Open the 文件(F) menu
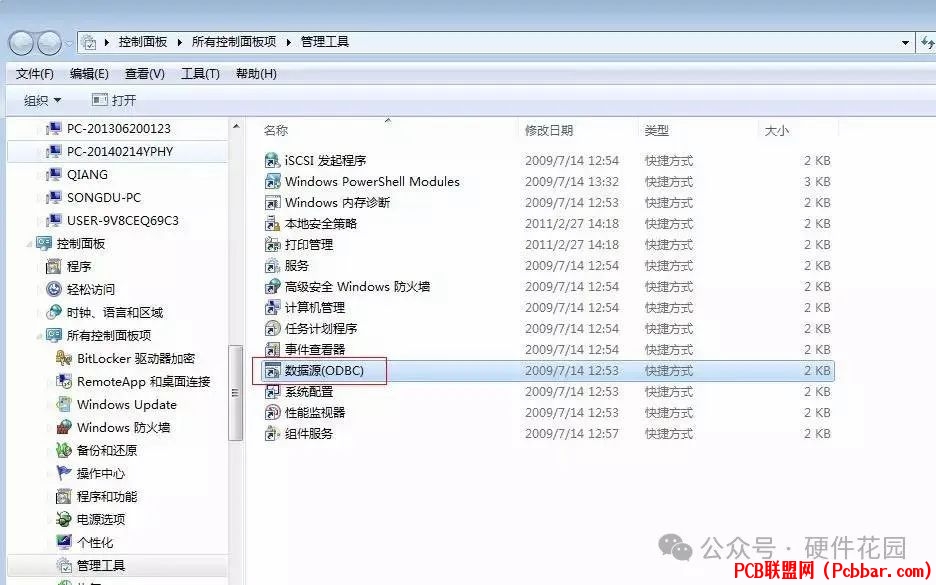 pos(35,73)
